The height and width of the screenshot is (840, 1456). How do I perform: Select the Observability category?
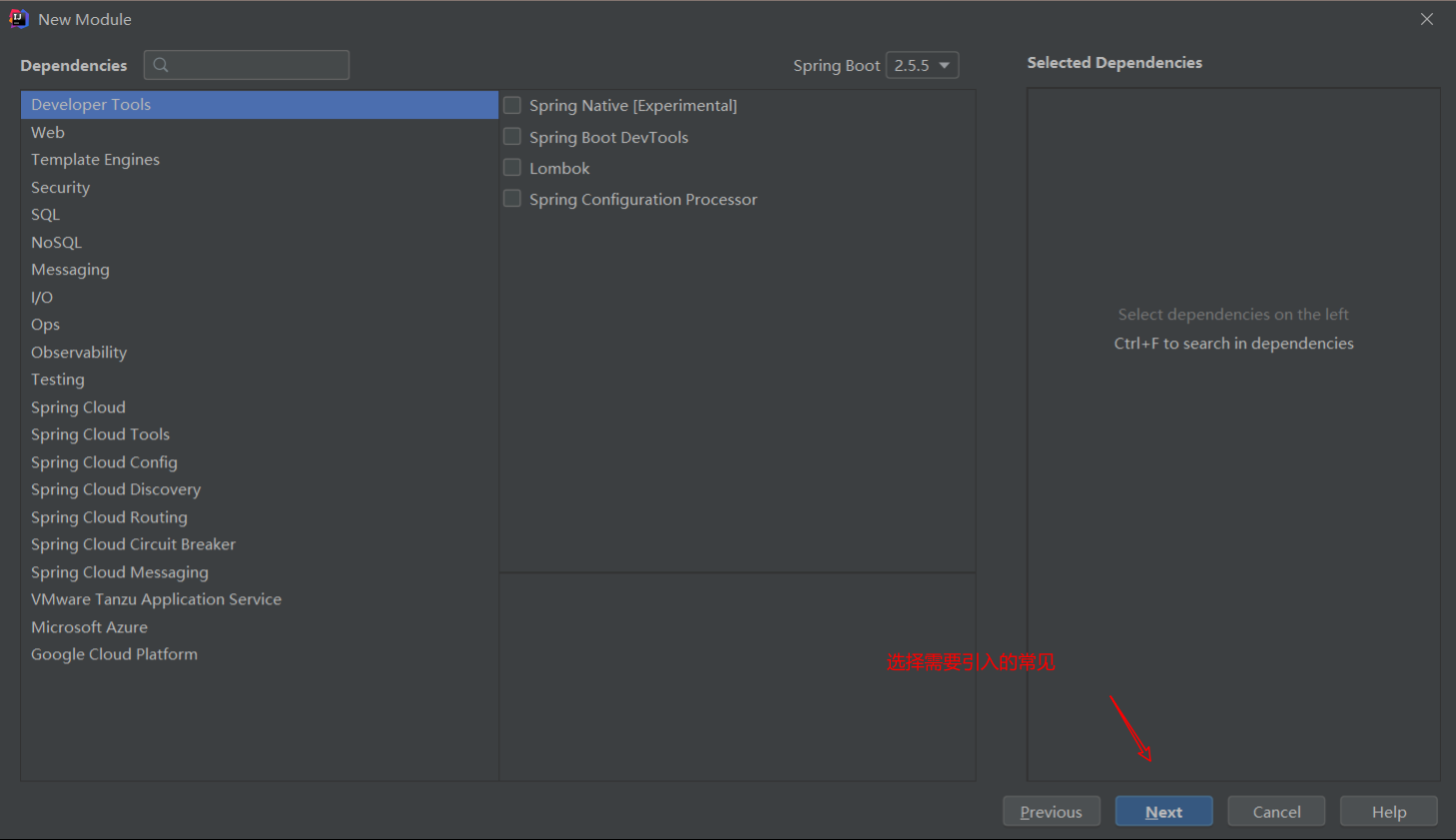(x=260, y=352)
